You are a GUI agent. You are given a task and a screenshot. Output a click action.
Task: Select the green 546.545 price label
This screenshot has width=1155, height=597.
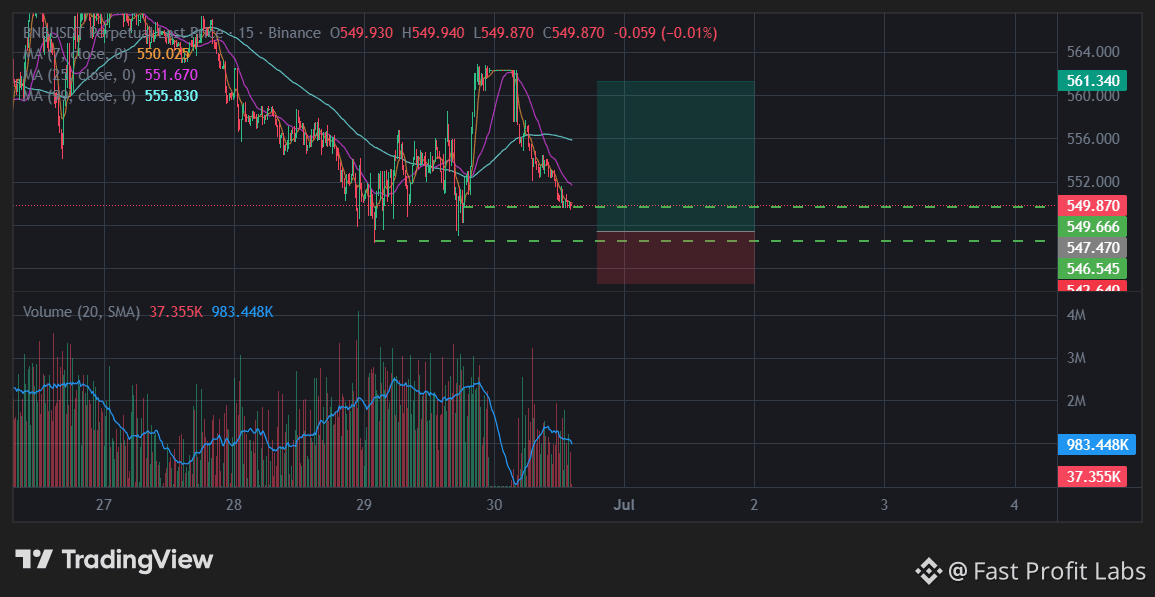point(1092,268)
